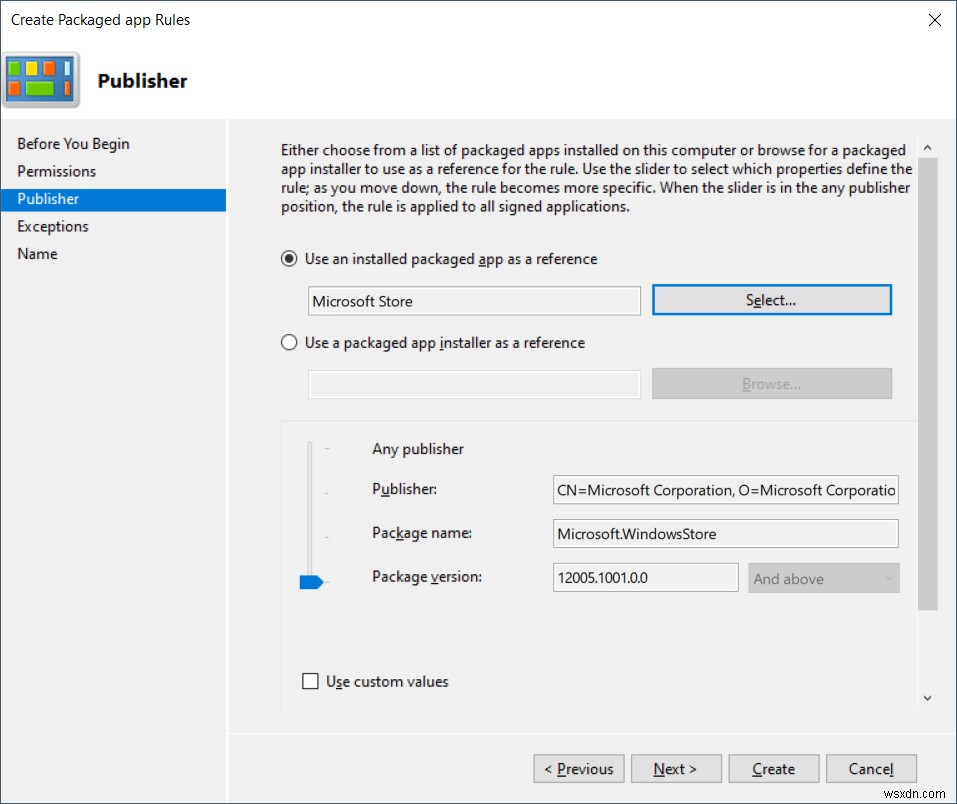Open the 'And above' version dropdown
The height and width of the screenshot is (804, 957).
[822, 578]
